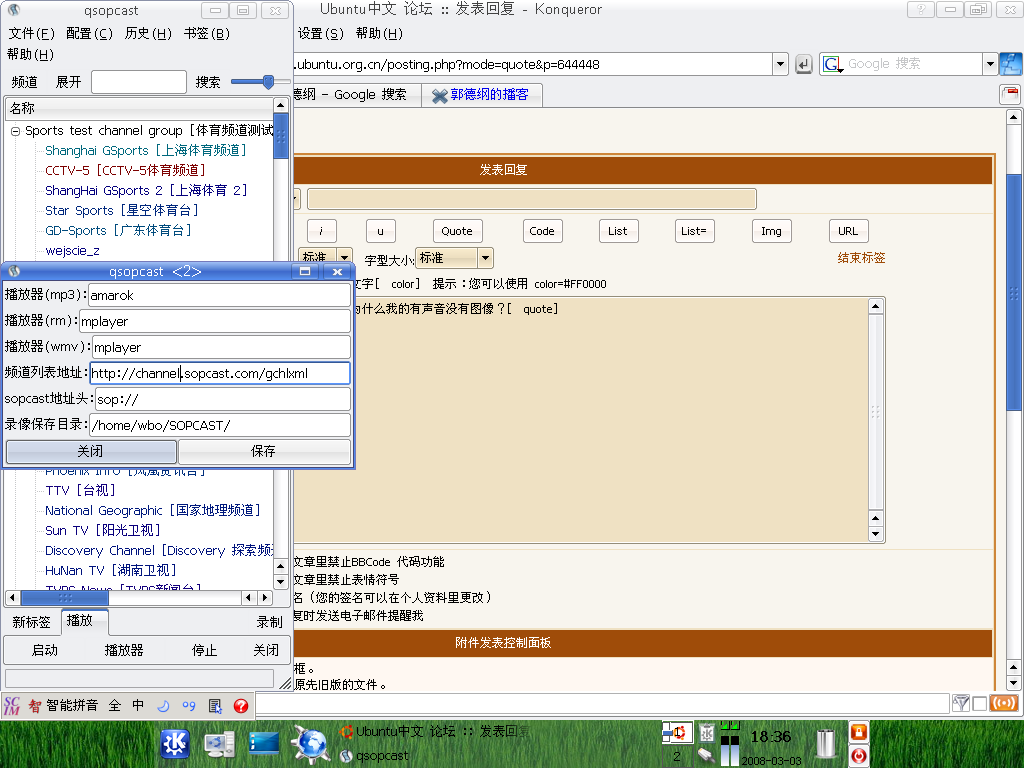Click the 停止 stop button in qsopcast
Screen dimensions: 1024x768
point(204,650)
